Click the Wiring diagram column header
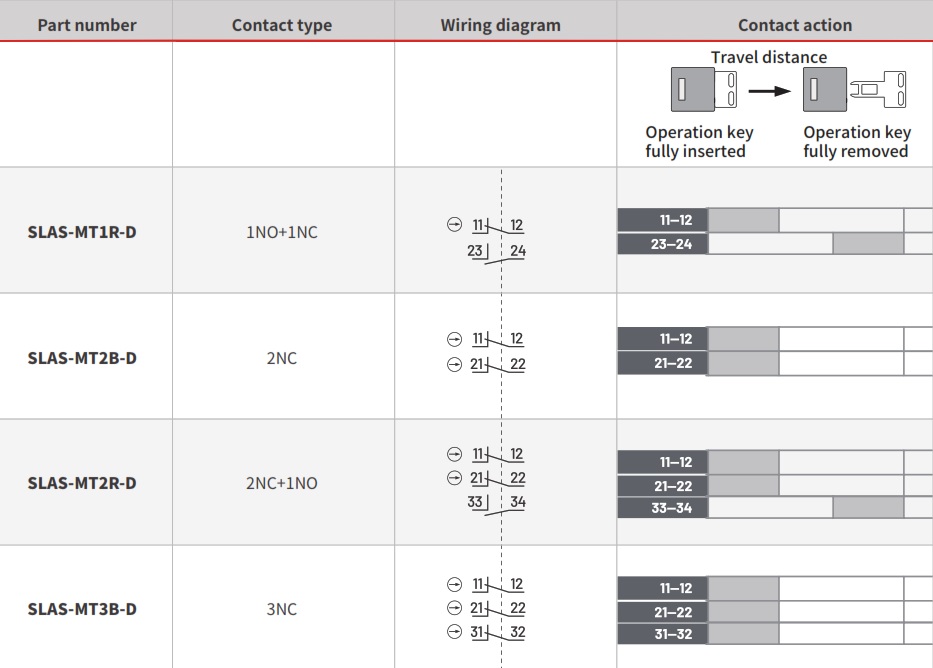 click(x=500, y=25)
